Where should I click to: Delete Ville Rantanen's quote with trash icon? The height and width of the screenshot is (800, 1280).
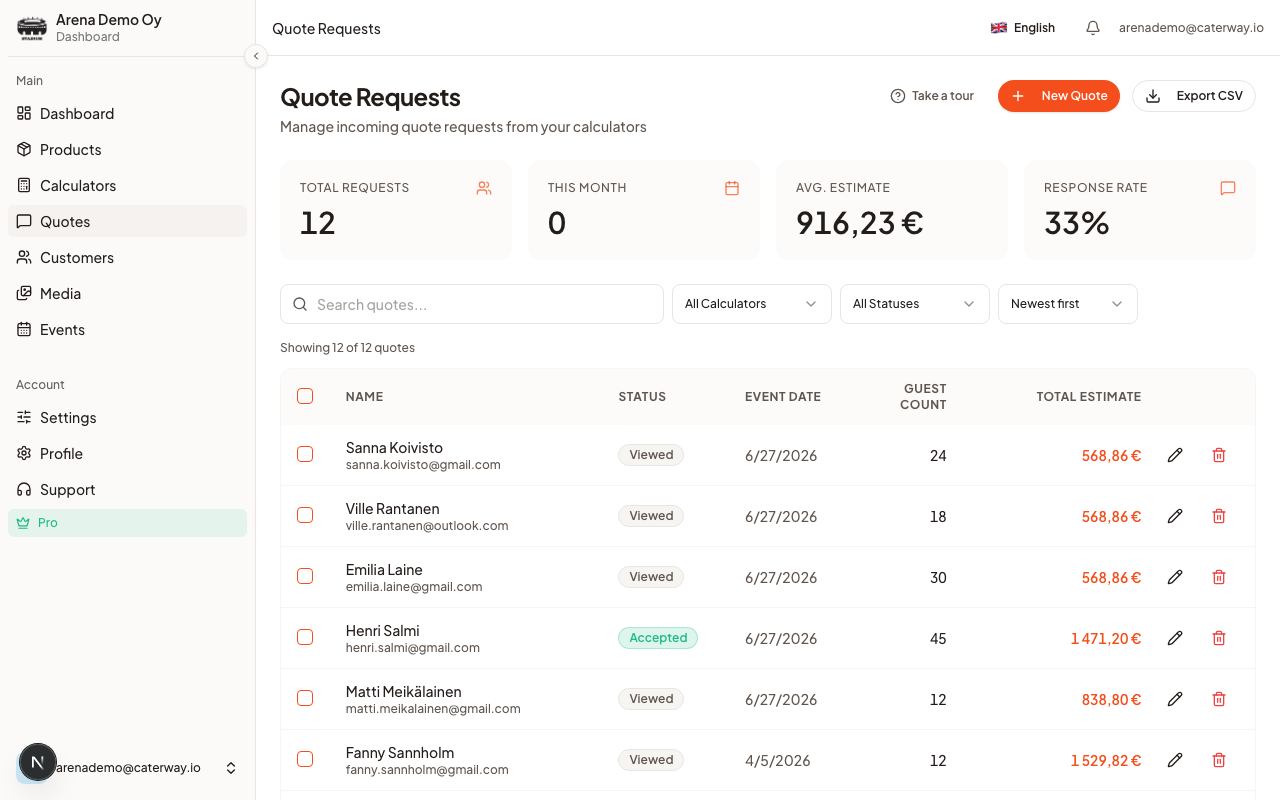click(1219, 516)
